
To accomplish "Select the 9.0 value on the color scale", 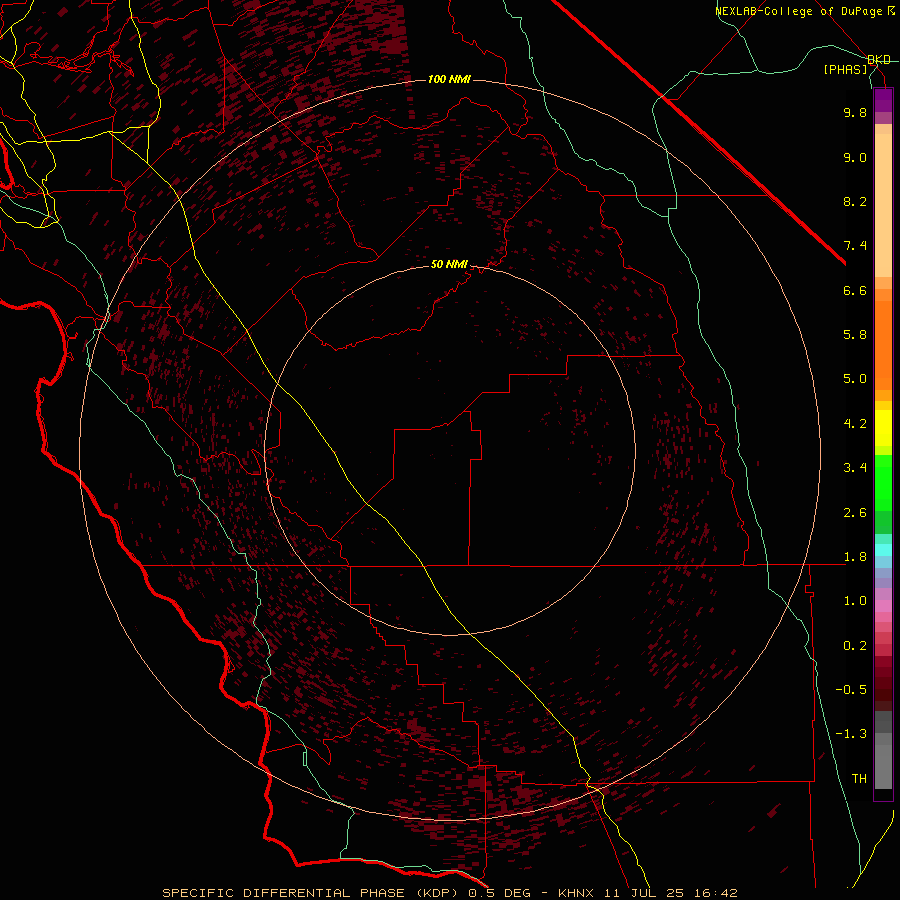I will [855, 157].
